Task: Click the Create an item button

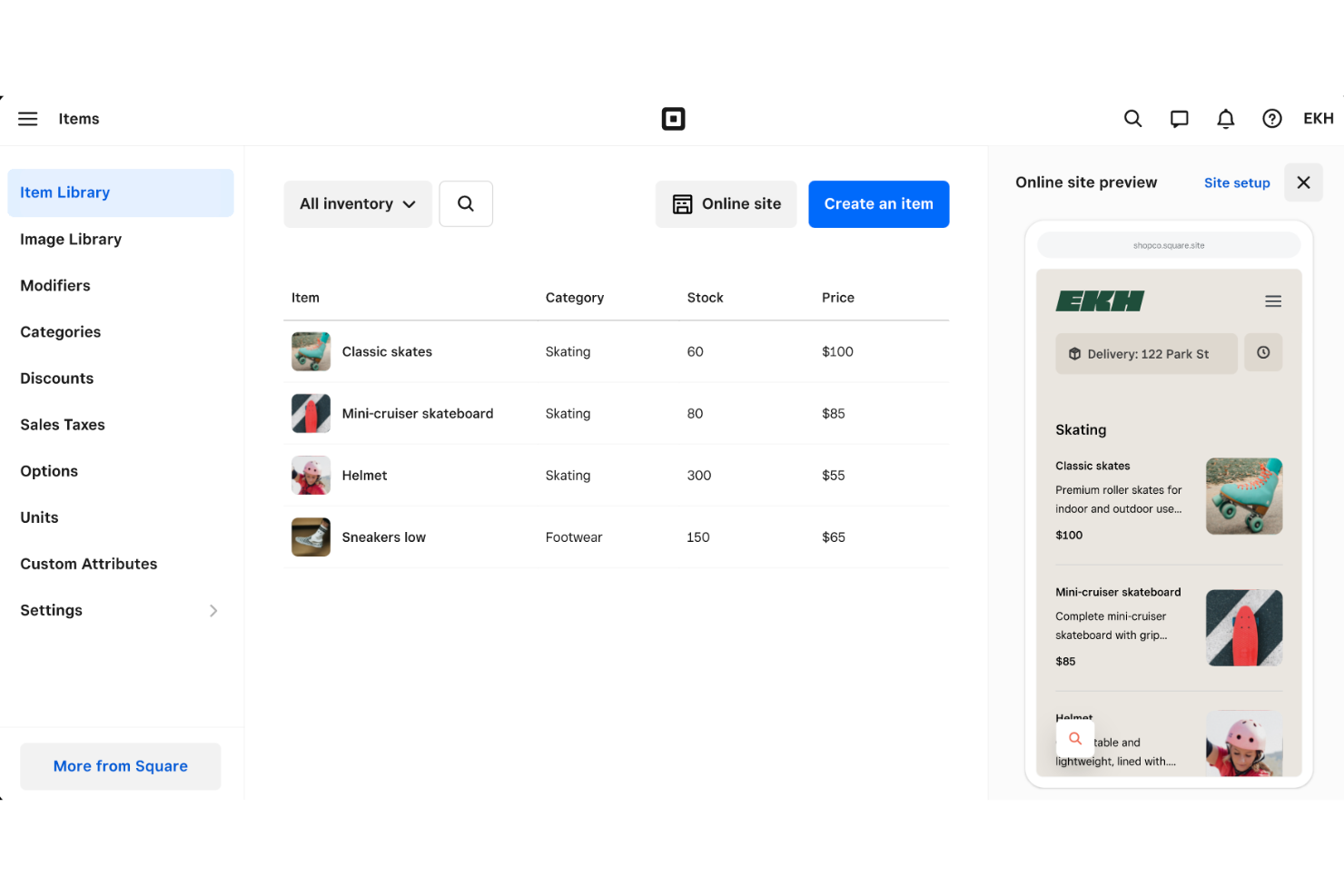Action: 878,203
